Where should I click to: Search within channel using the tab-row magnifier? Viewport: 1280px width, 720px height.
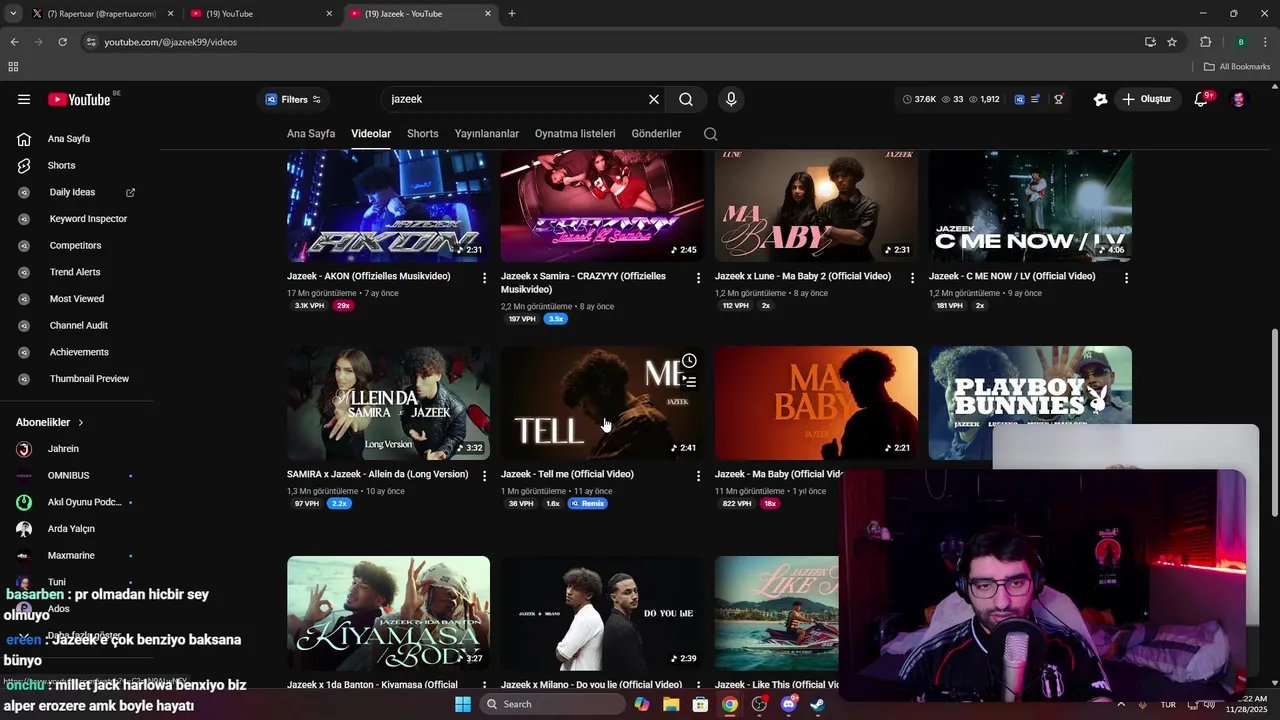point(710,134)
